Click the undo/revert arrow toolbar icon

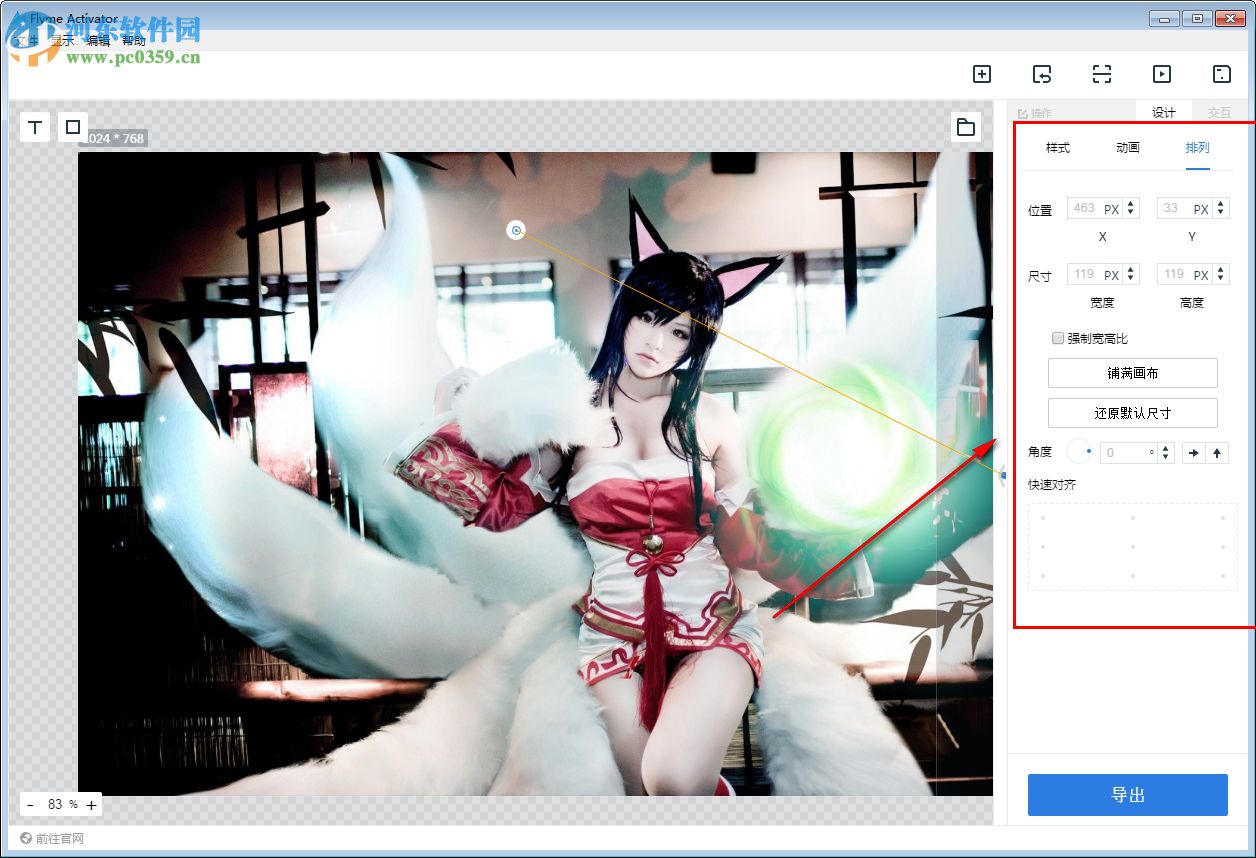click(x=1042, y=74)
